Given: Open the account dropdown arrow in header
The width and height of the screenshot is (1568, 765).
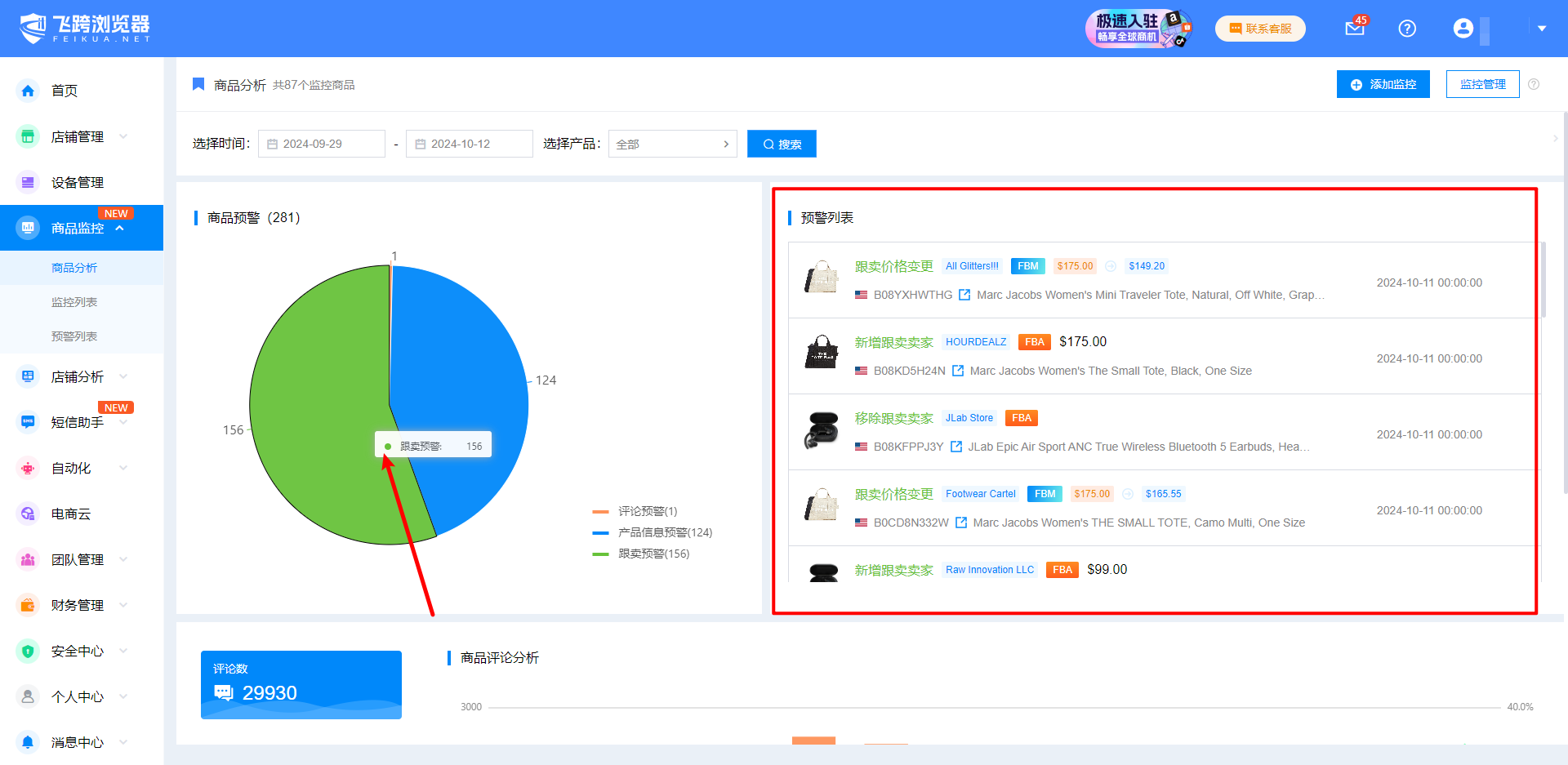Looking at the screenshot, I should [x=1541, y=29].
